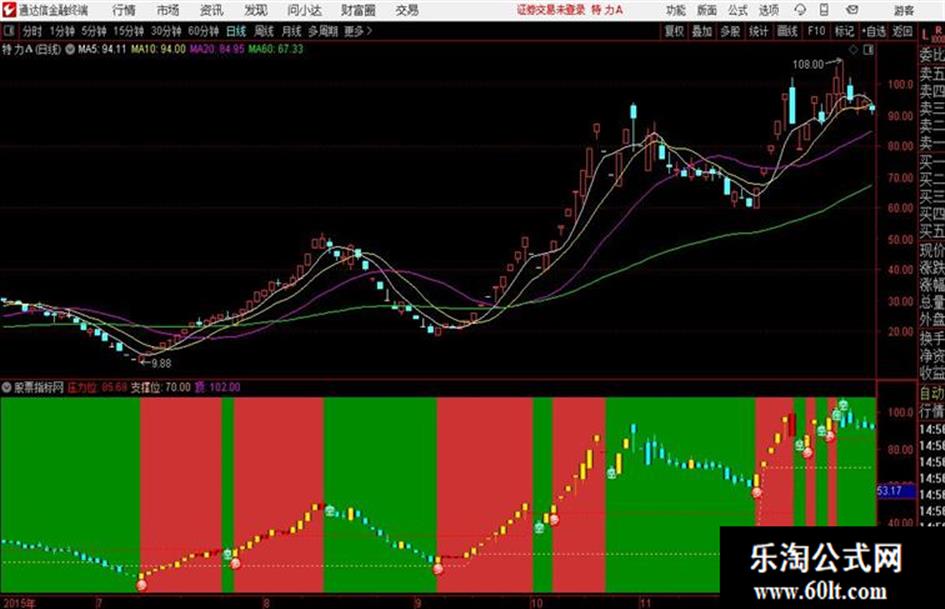Viewport: 945px width, 609px height.
Task: Click the 自动 label in right sidebar
Action: tap(932, 393)
